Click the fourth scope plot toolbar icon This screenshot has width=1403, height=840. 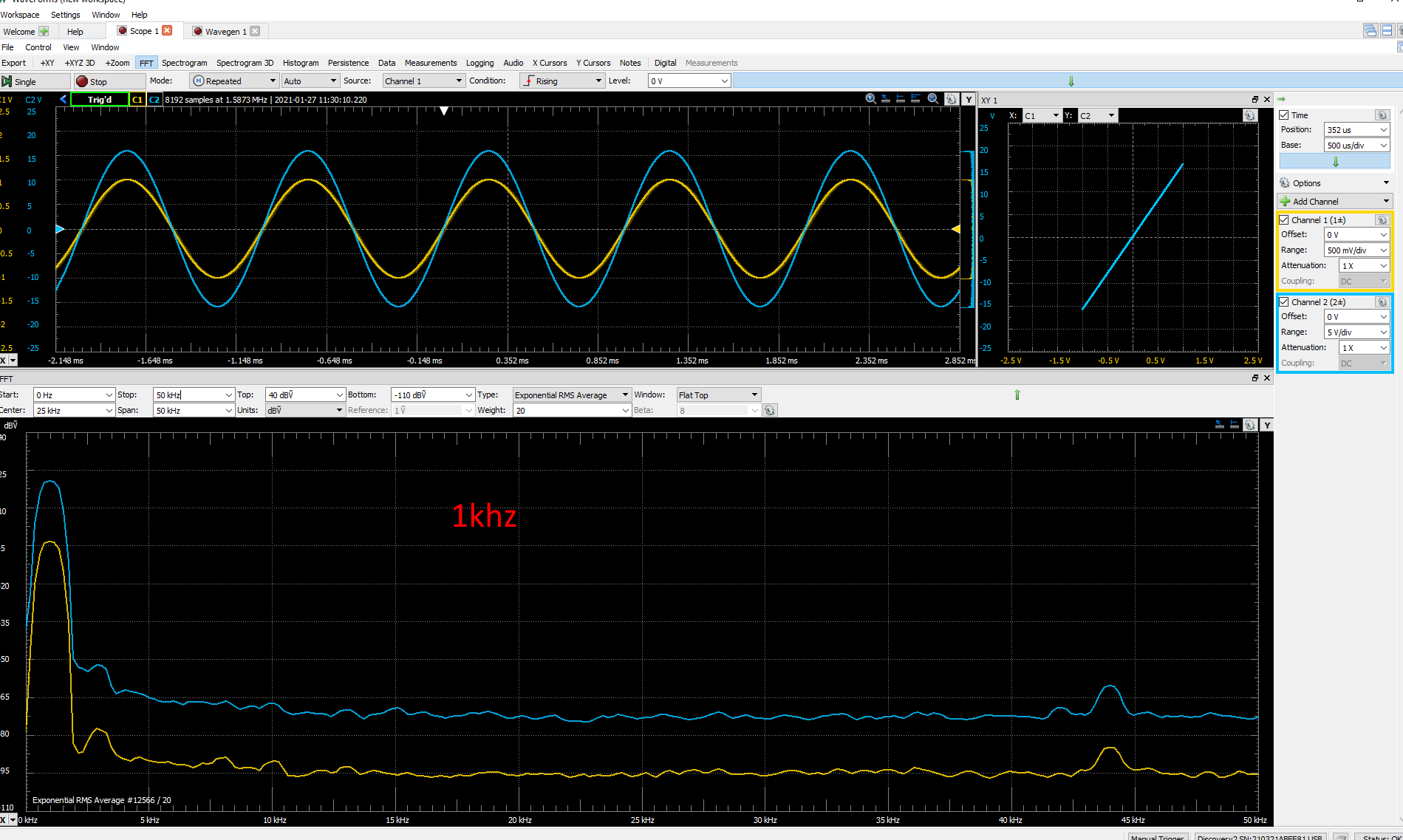[916, 99]
